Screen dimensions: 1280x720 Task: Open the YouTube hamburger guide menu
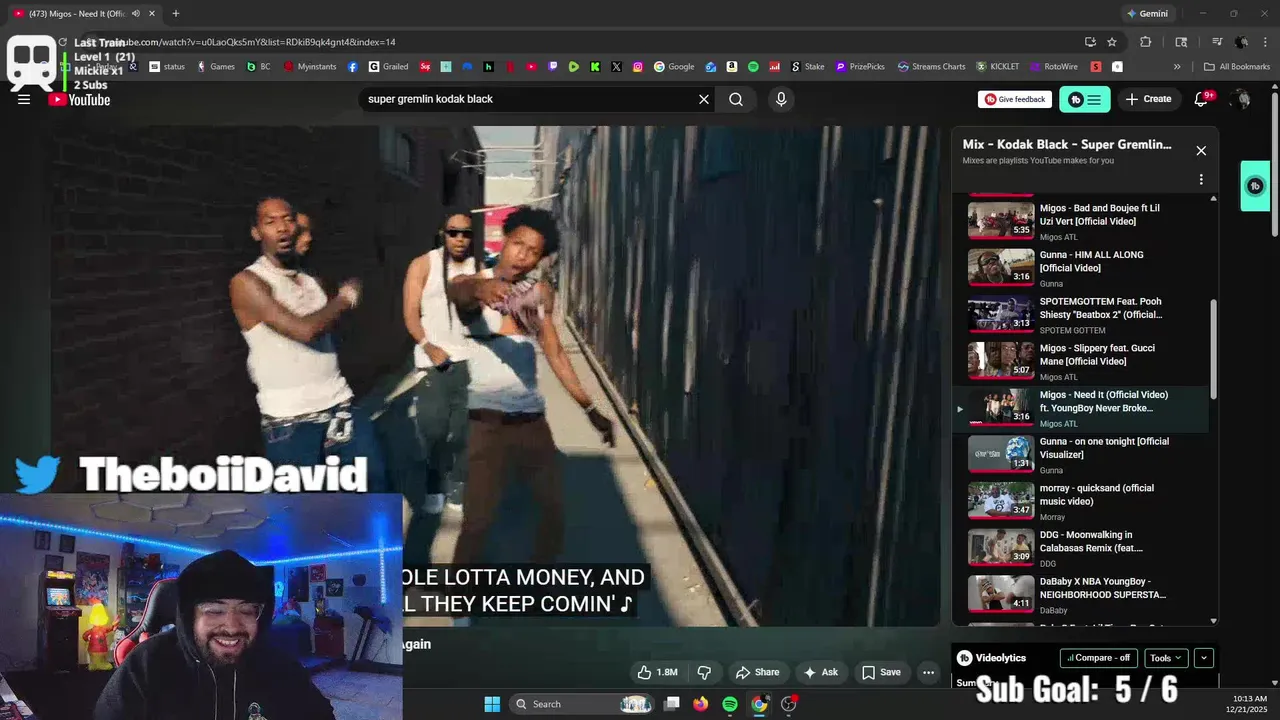[x=24, y=99]
